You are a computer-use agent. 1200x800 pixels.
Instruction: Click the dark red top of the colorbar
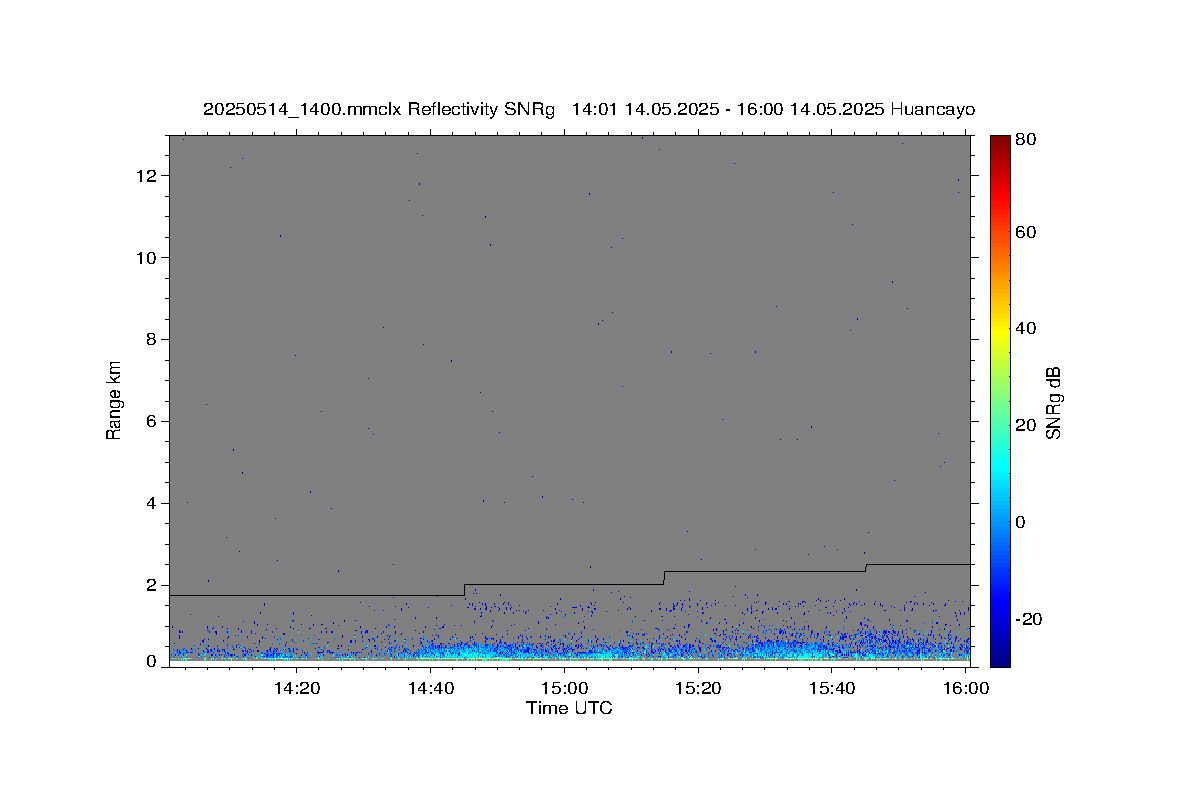pos(1000,142)
